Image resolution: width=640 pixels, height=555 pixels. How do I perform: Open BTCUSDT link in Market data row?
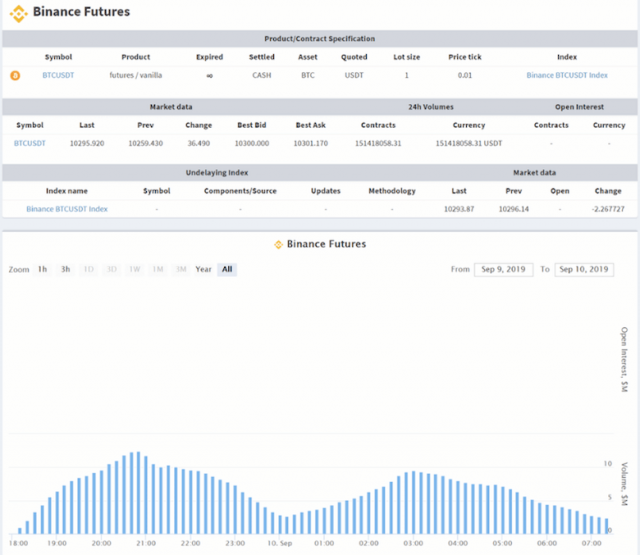(x=29, y=143)
